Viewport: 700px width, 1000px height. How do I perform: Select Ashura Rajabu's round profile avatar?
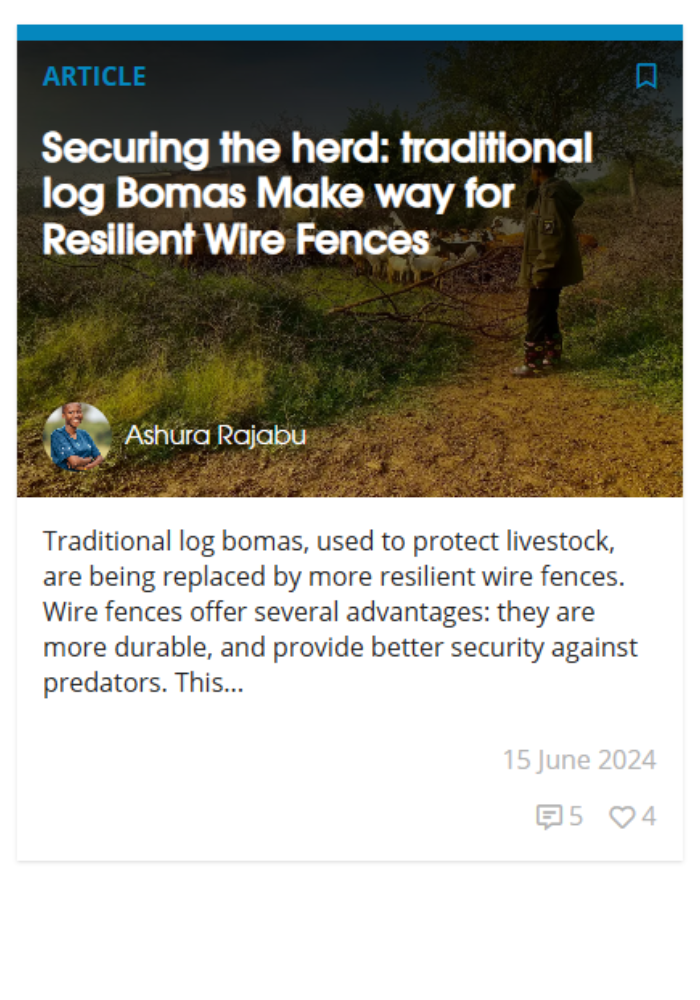click(77, 437)
